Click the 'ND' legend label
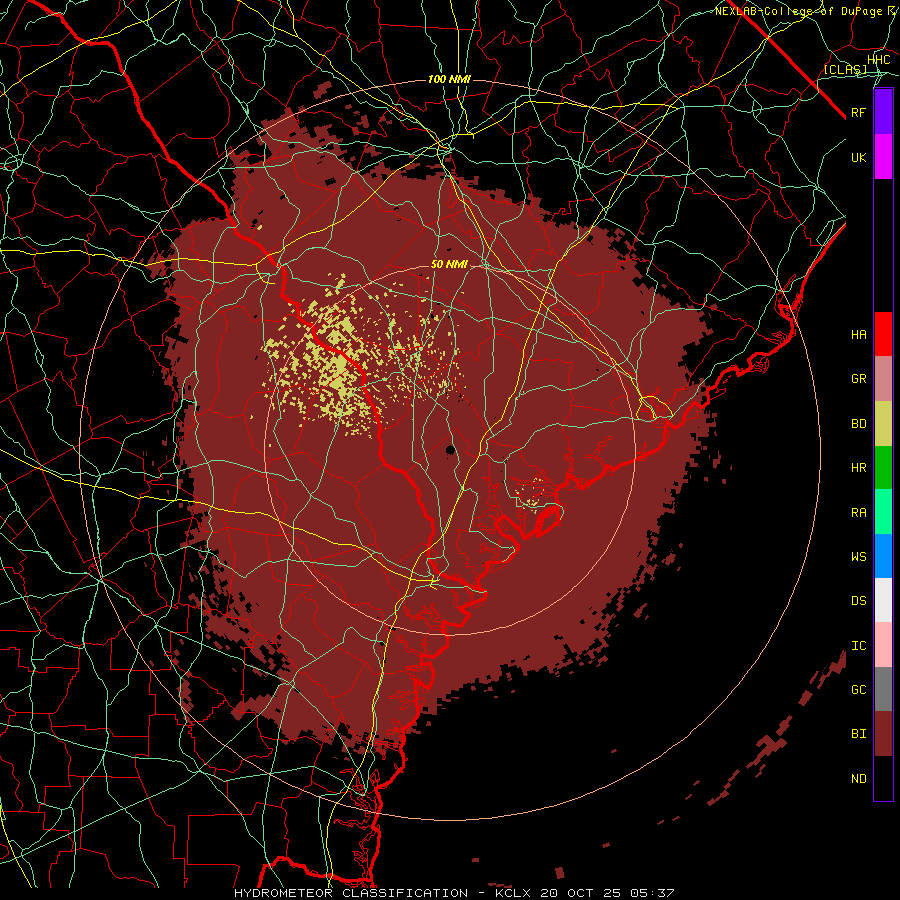 pos(858,779)
